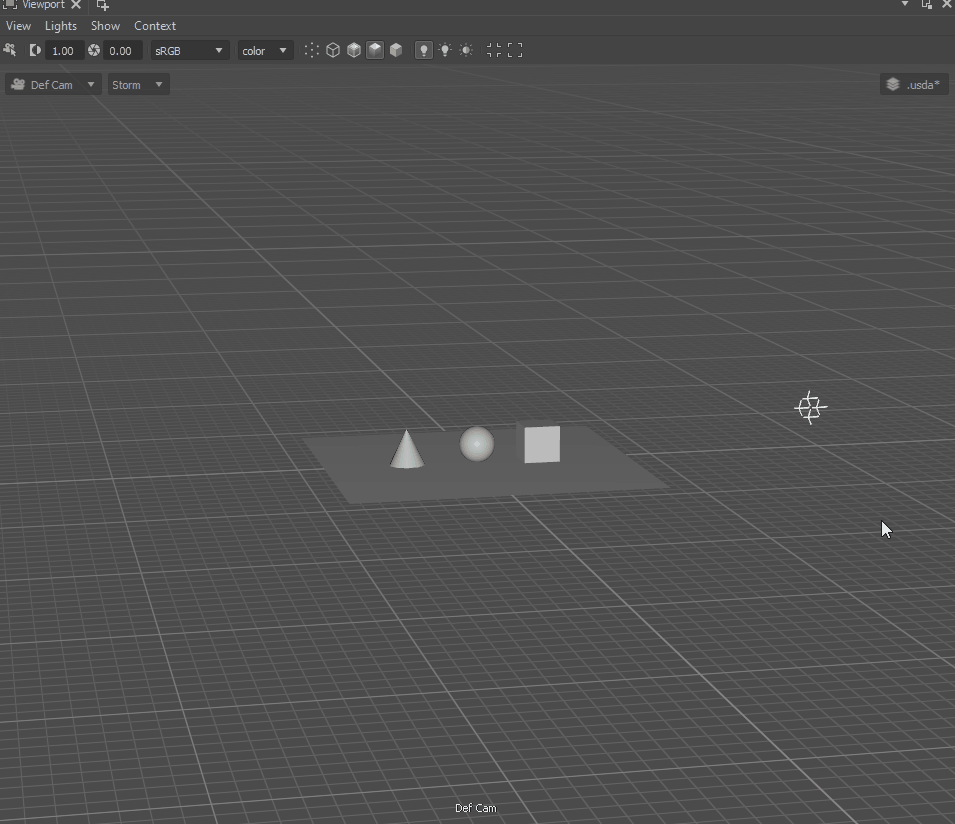Select the sphere in the viewport
This screenshot has height=824, width=955.
coord(477,443)
